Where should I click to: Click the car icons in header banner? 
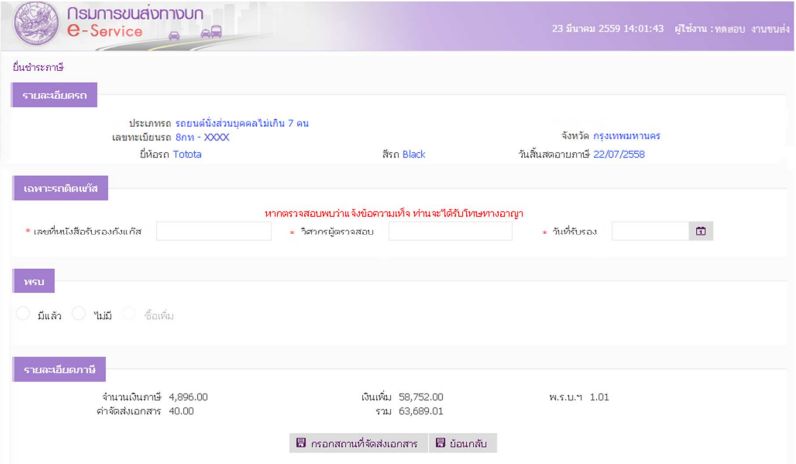[x=190, y=32]
